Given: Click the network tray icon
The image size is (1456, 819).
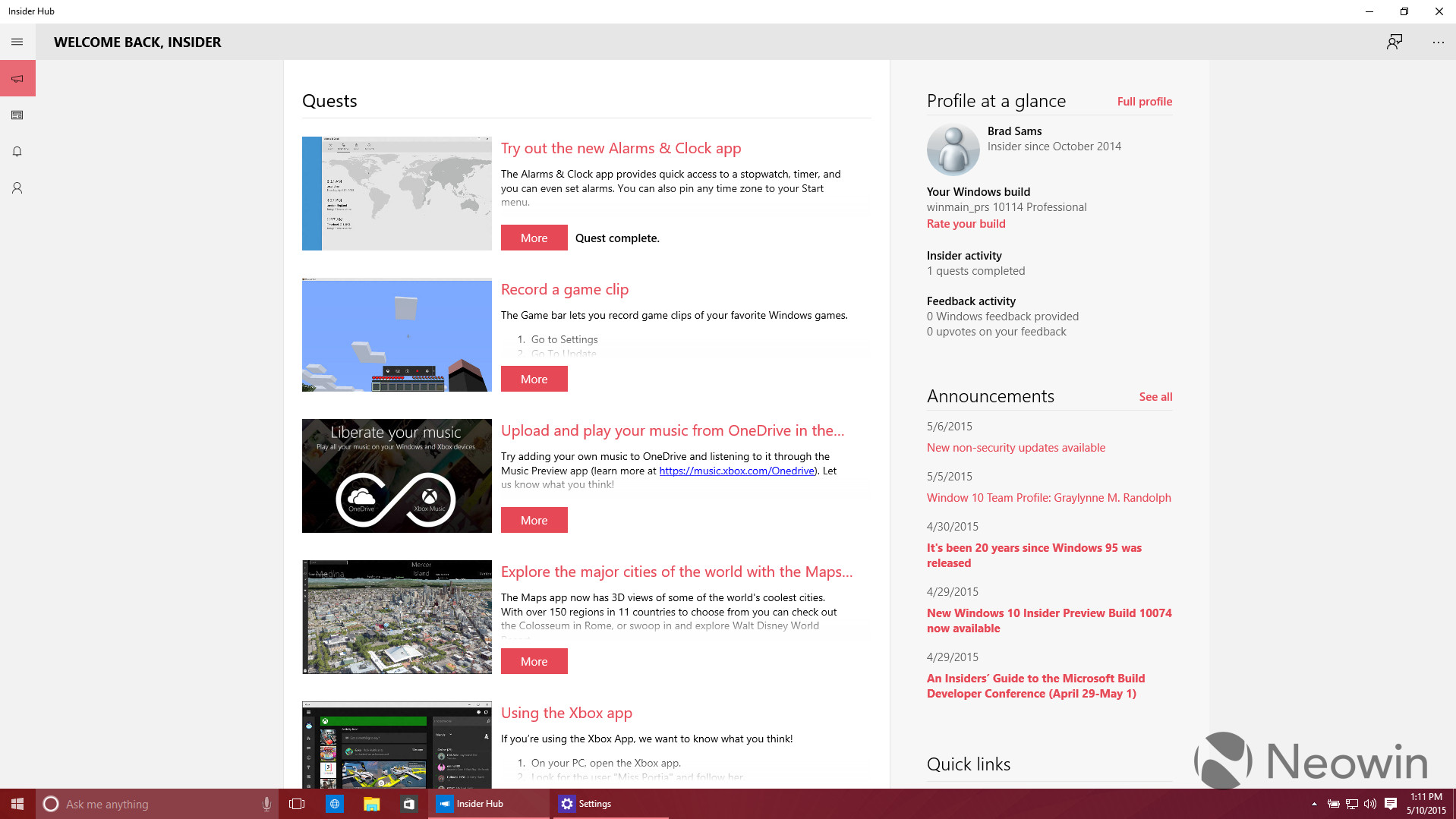Looking at the screenshot, I should point(1352,804).
